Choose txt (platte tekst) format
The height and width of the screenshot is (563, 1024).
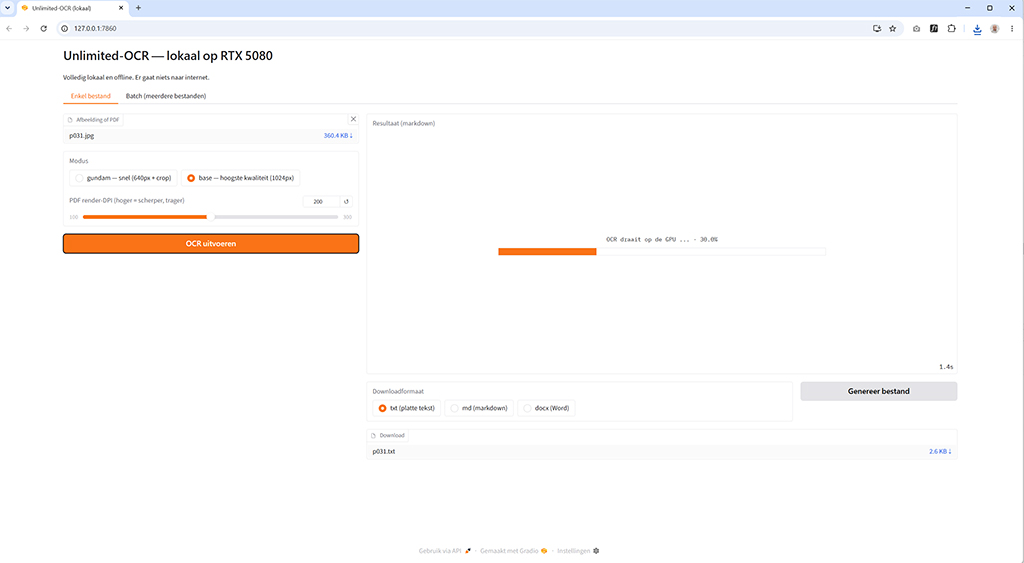point(406,408)
